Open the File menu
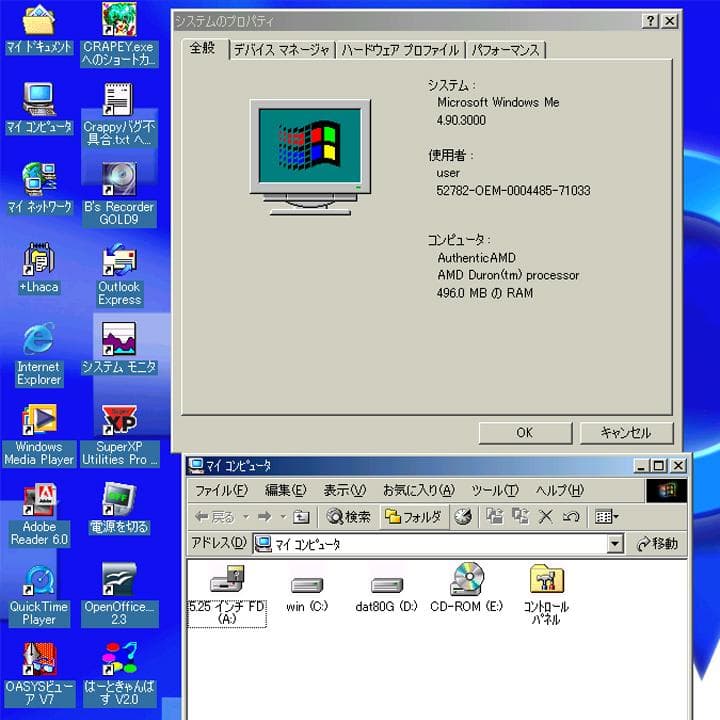Screen dimensions: 720x720 (x=221, y=490)
